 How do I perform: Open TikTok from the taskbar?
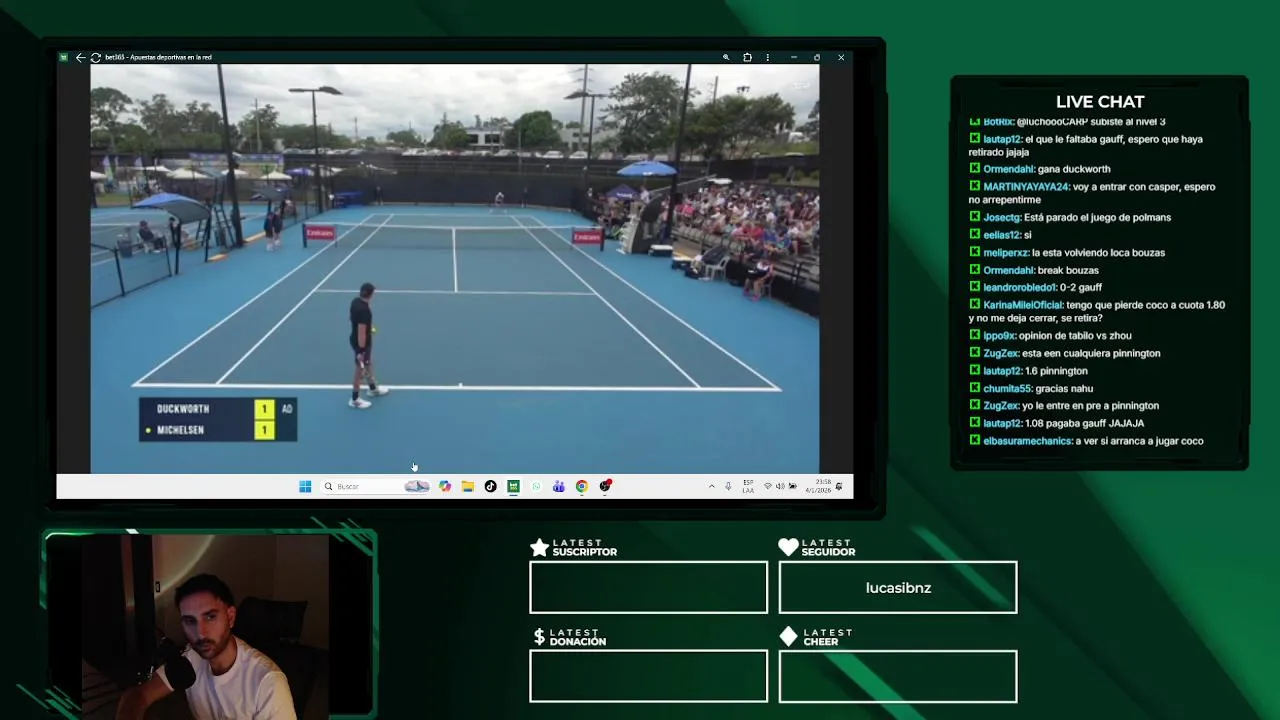click(490, 486)
